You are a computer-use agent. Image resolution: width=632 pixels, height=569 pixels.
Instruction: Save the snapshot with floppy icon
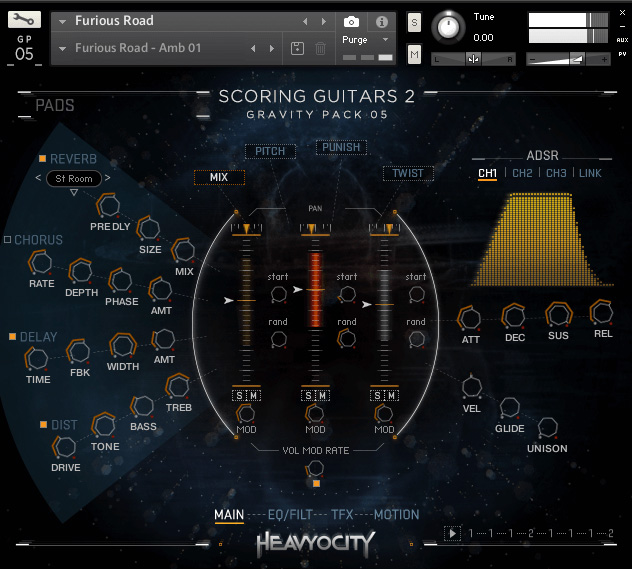(297, 48)
